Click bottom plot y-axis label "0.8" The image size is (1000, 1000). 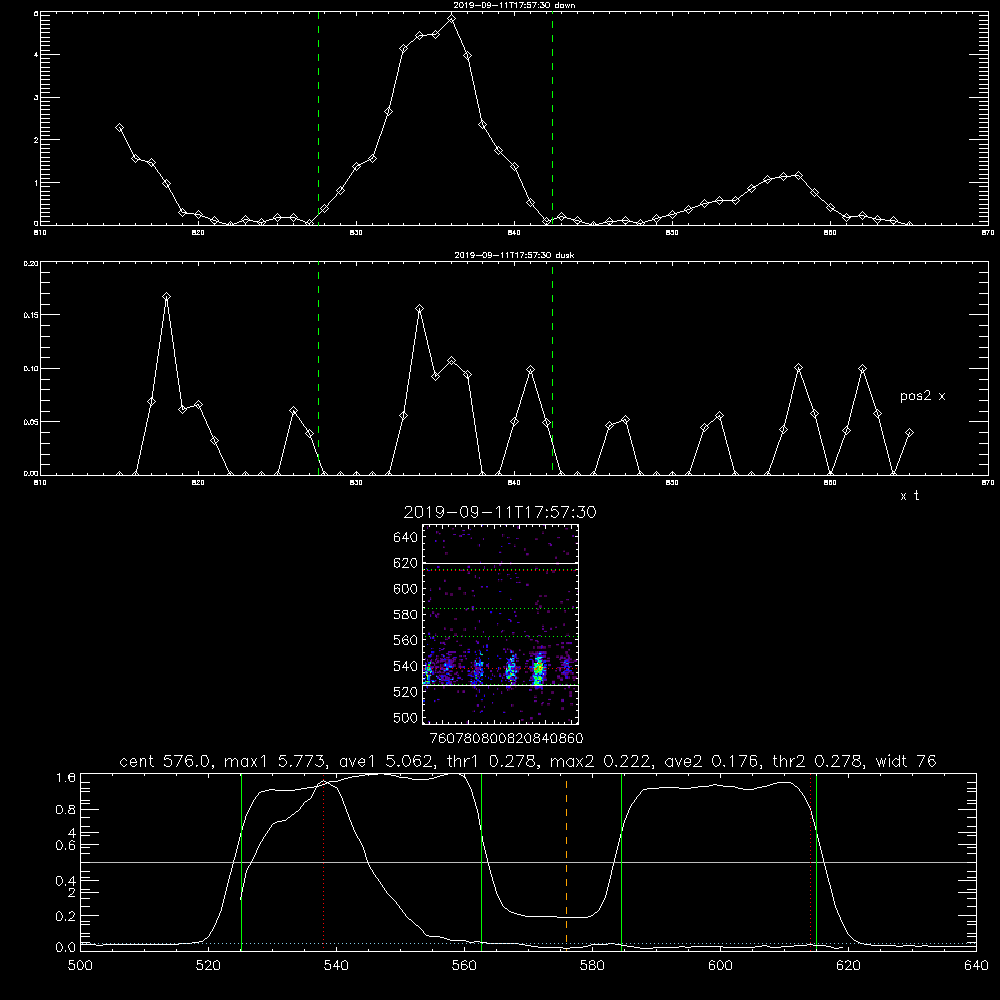pyautogui.click(x=66, y=809)
